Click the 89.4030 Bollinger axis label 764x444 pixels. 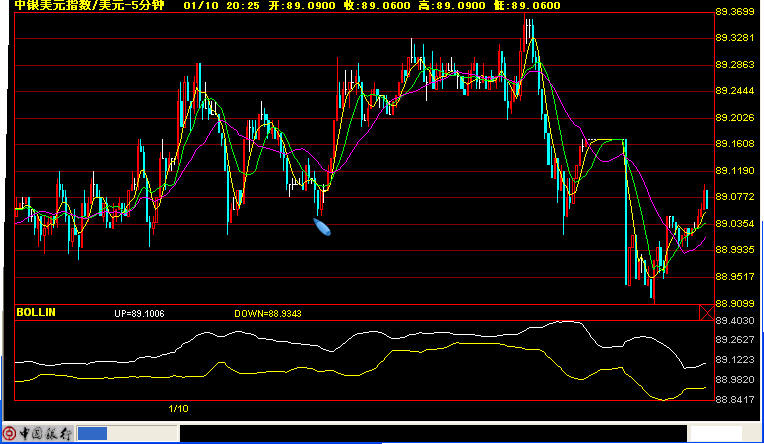tap(735, 321)
